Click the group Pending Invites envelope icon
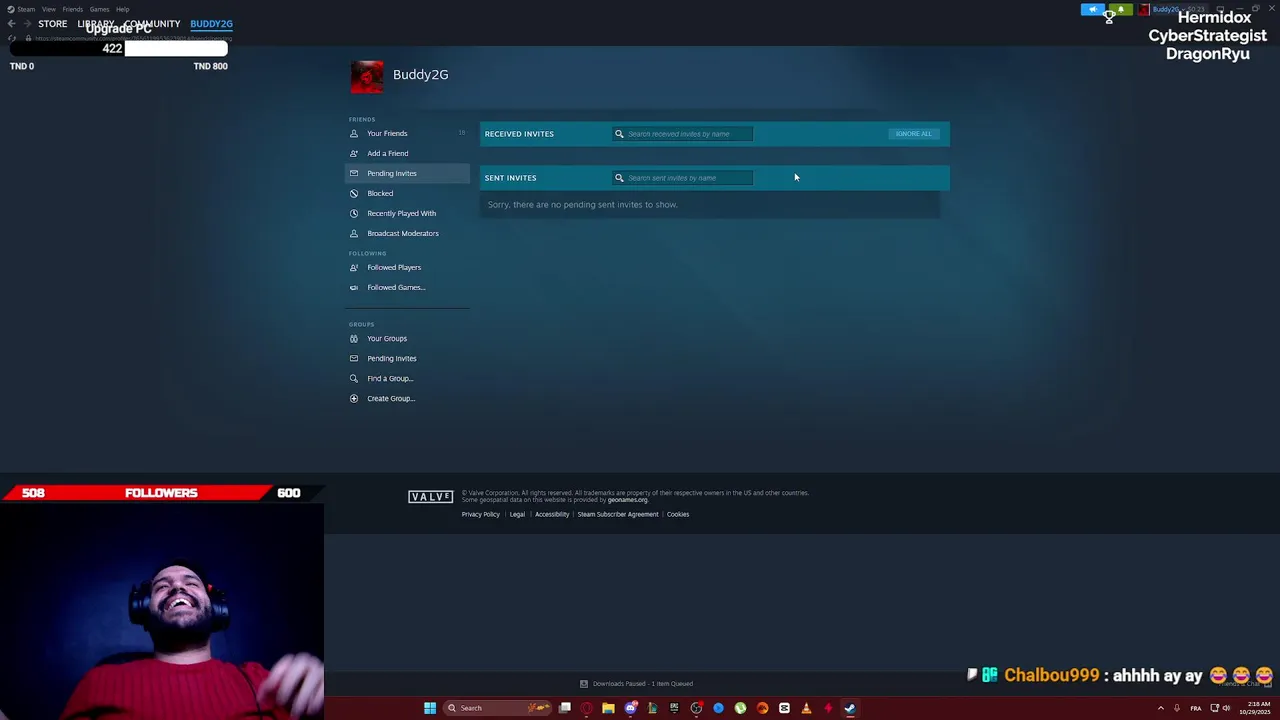Screen dimensions: 1280x720 tap(353, 358)
